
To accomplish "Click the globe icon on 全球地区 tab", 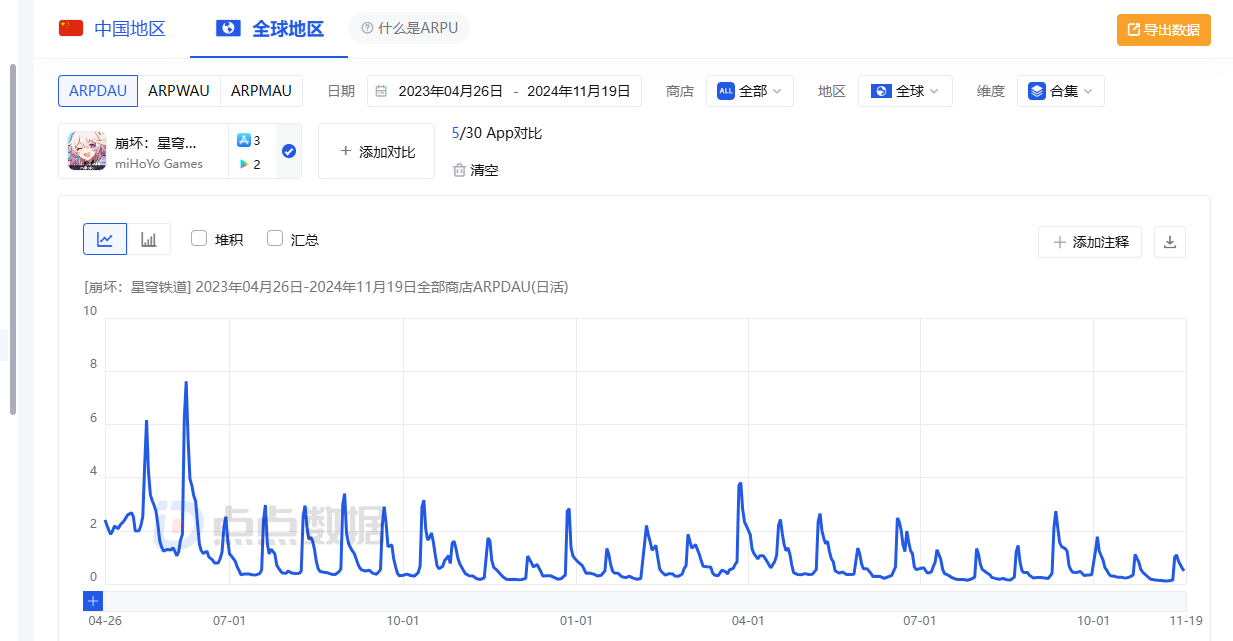I will (x=229, y=28).
